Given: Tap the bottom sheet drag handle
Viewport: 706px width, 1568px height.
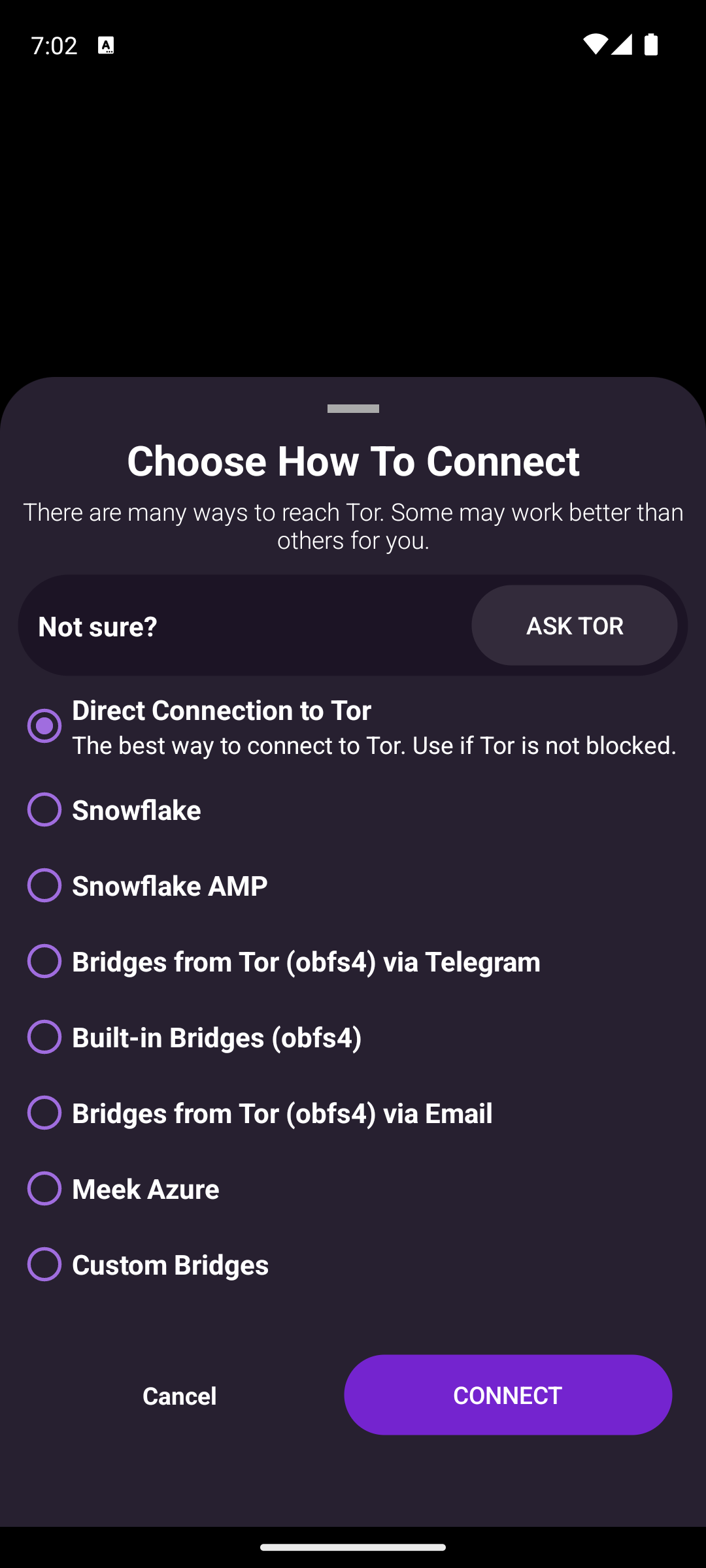Looking at the screenshot, I should coord(353,409).
